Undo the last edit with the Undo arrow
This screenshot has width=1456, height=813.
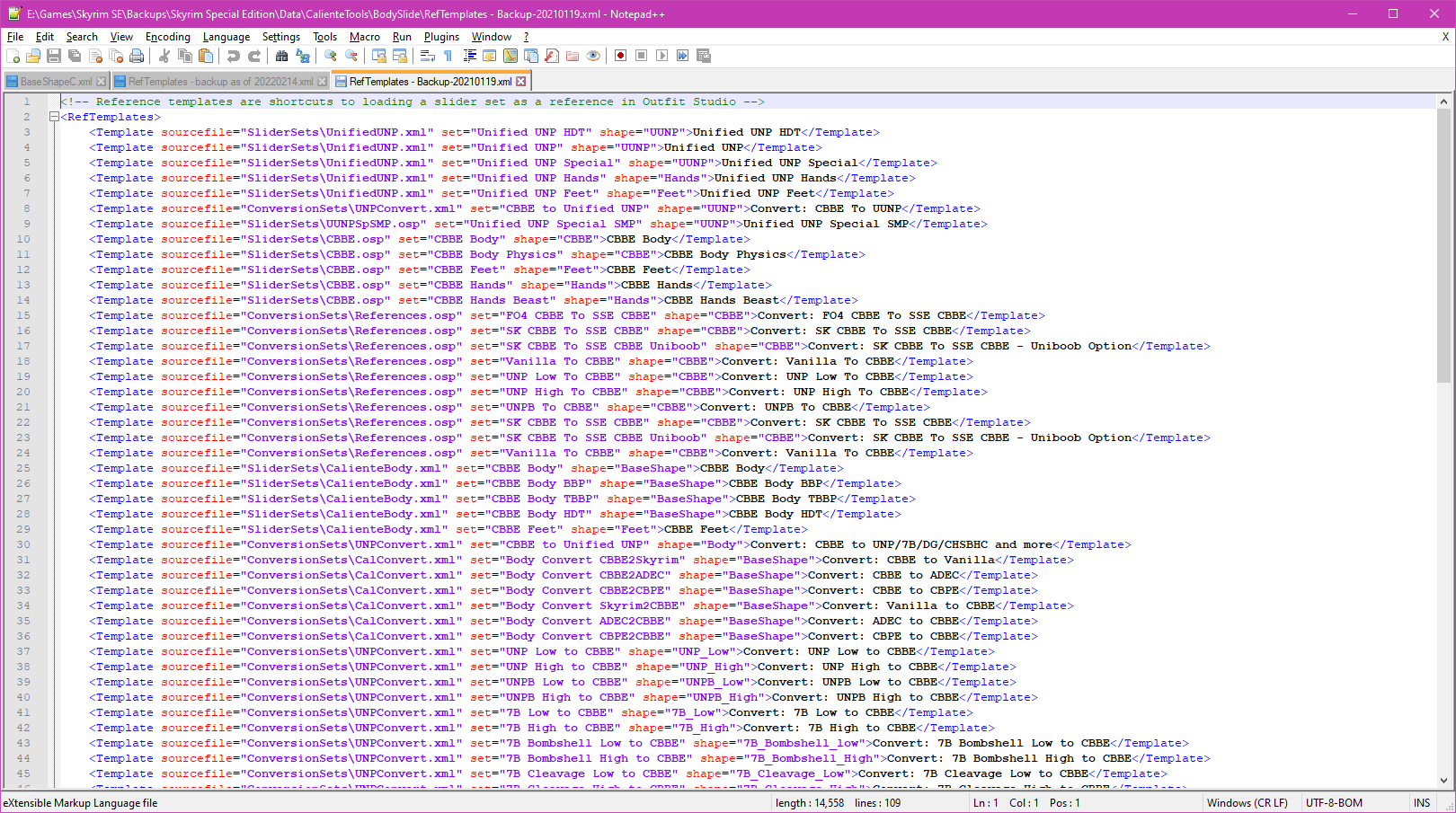click(234, 56)
